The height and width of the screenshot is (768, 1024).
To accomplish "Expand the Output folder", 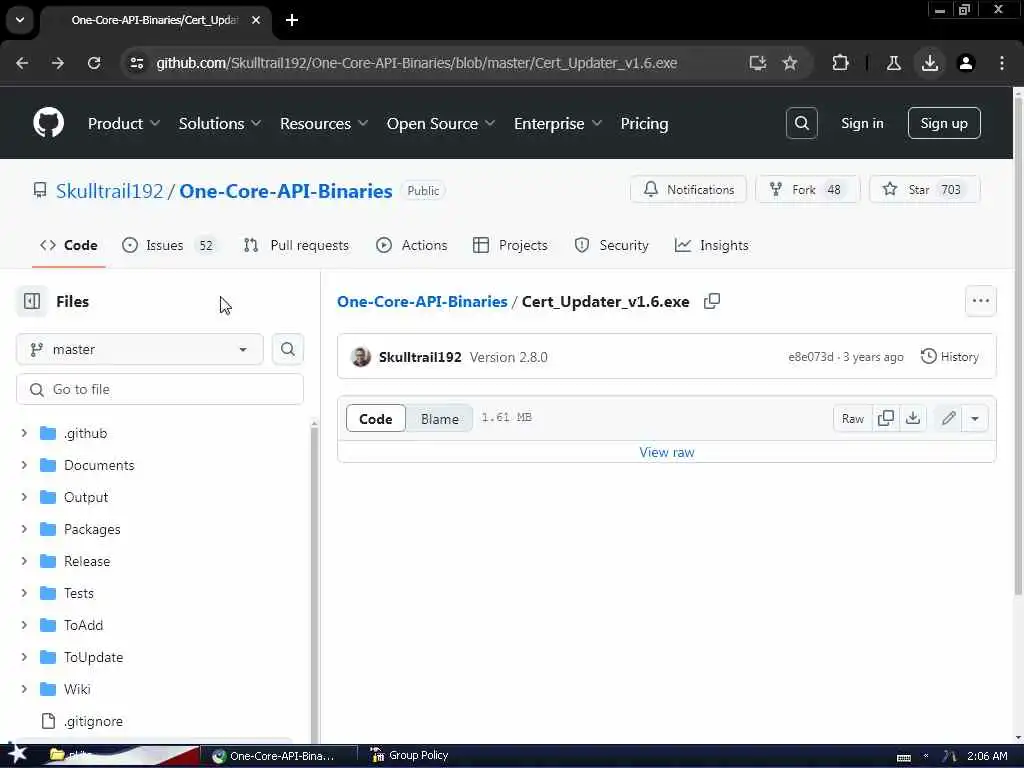I will pos(24,497).
